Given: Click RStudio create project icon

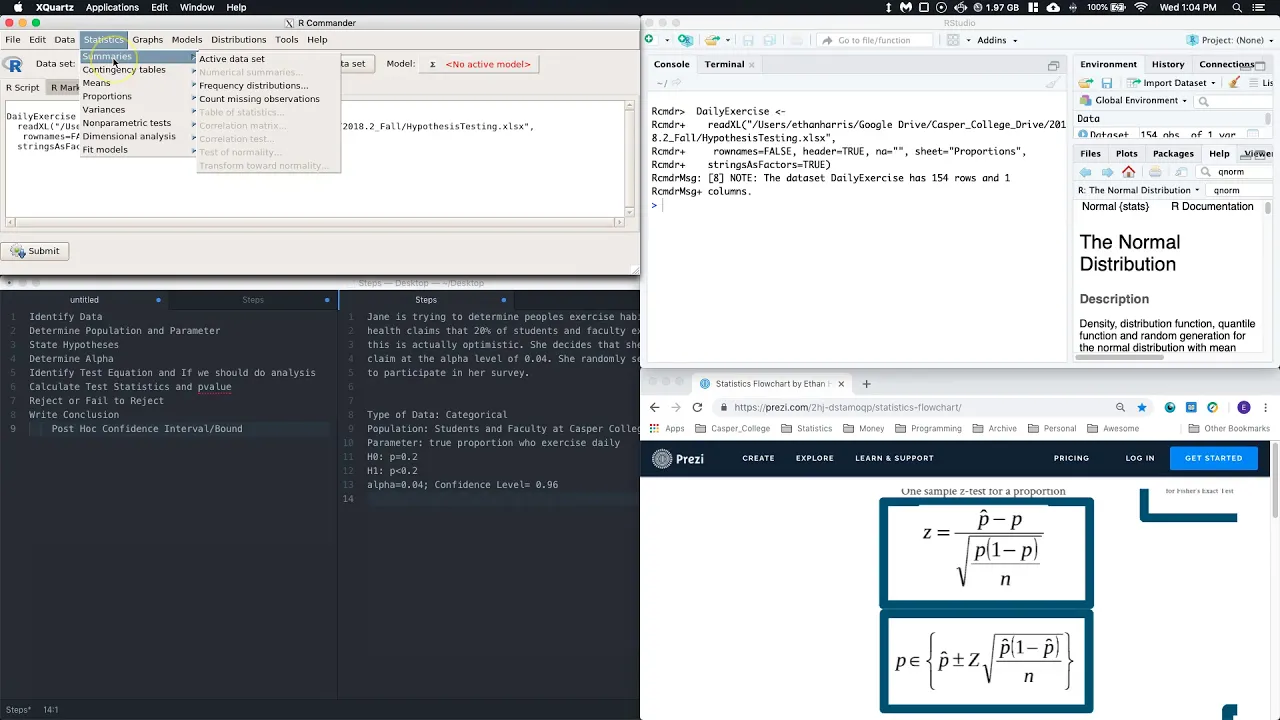Looking at the screenshot, I should pyautogui.click(x=685, y=40).
